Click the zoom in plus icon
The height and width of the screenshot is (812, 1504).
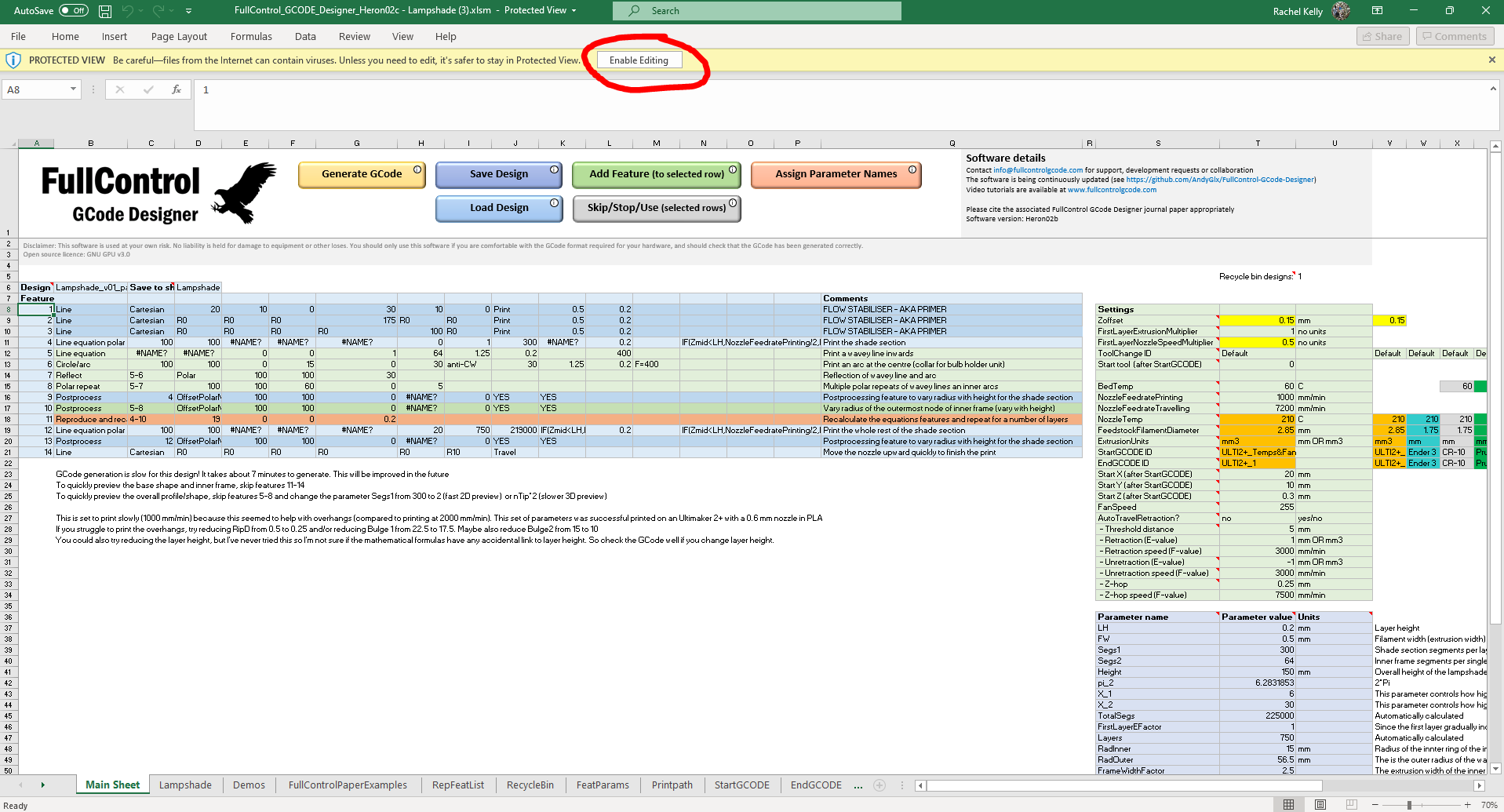pyautogui.click(x=1467, y=805)
